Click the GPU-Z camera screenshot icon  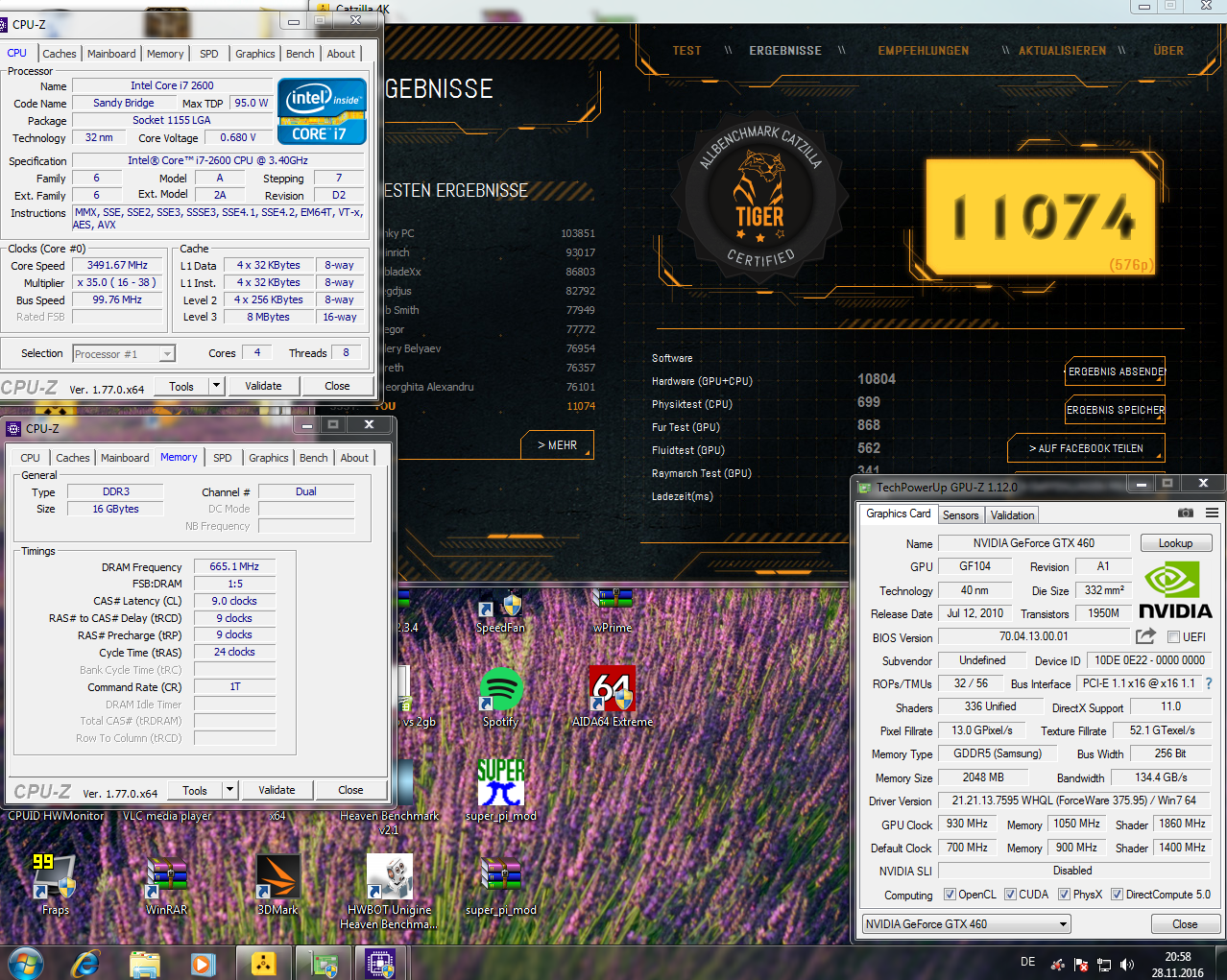click(1186, 513)
